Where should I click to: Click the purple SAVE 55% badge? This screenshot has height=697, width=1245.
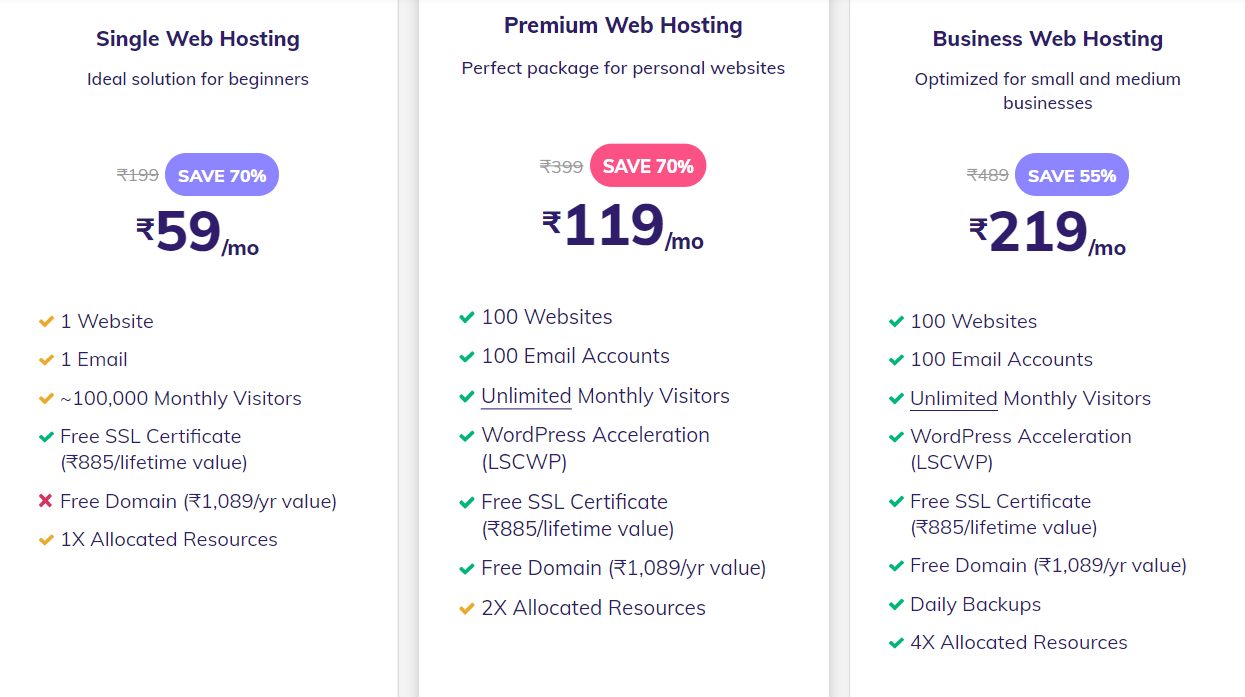(x=1071, y=175)
